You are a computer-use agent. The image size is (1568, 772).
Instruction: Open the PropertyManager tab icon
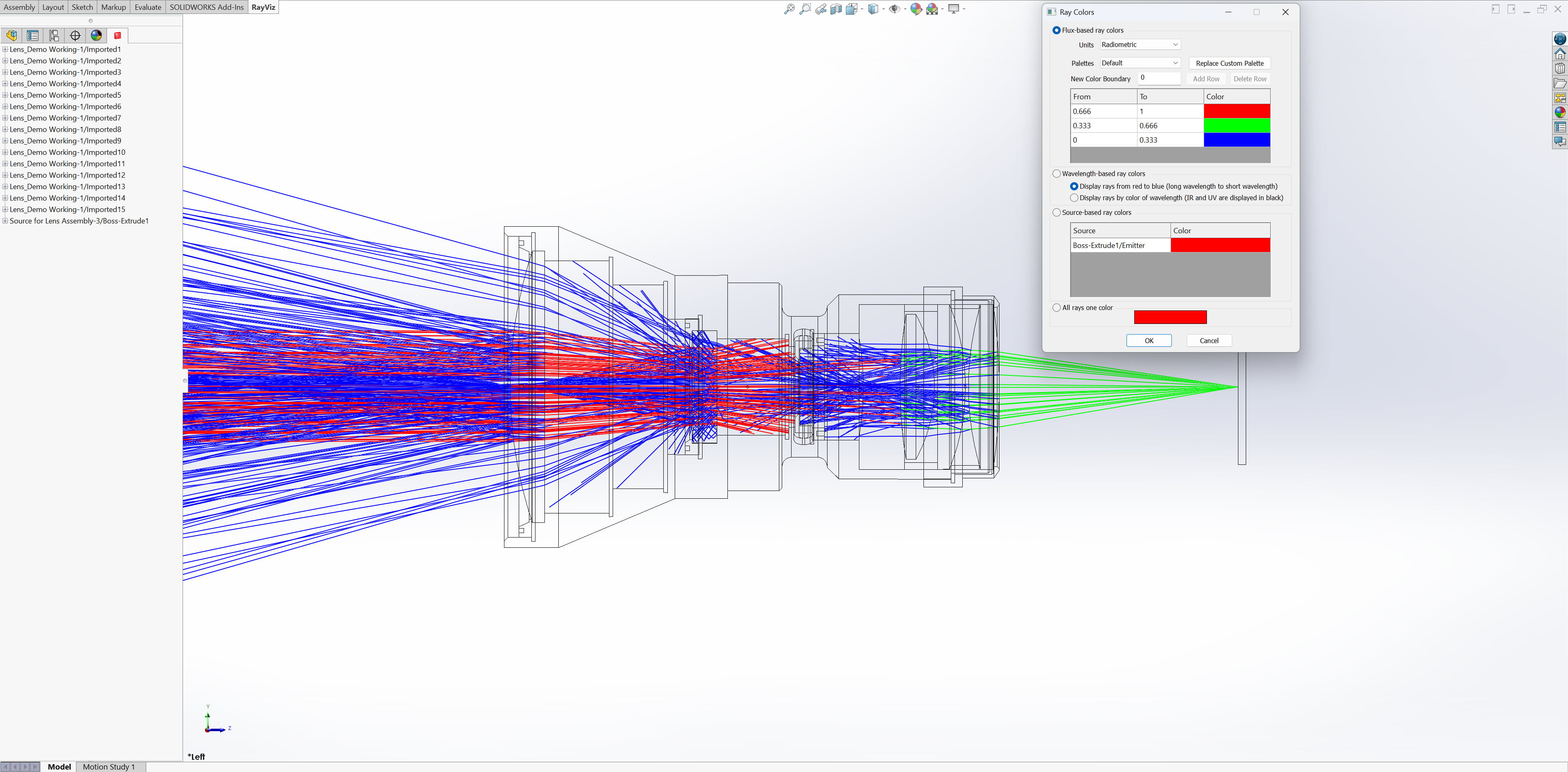click(x=33, y=35)
